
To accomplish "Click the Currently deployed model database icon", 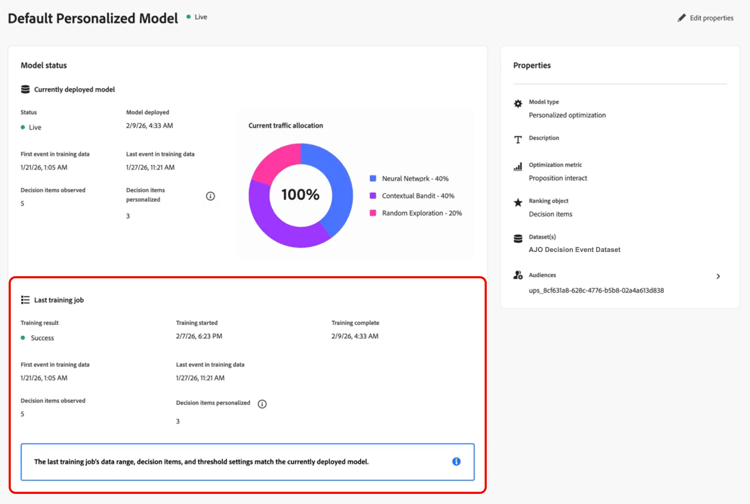I will click(26, 90).
